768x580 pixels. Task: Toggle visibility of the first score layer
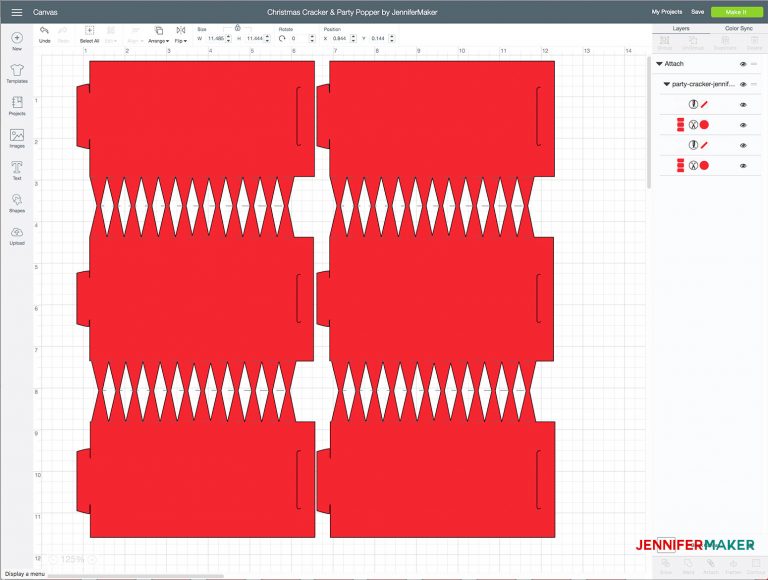click(x=743, y=105)
